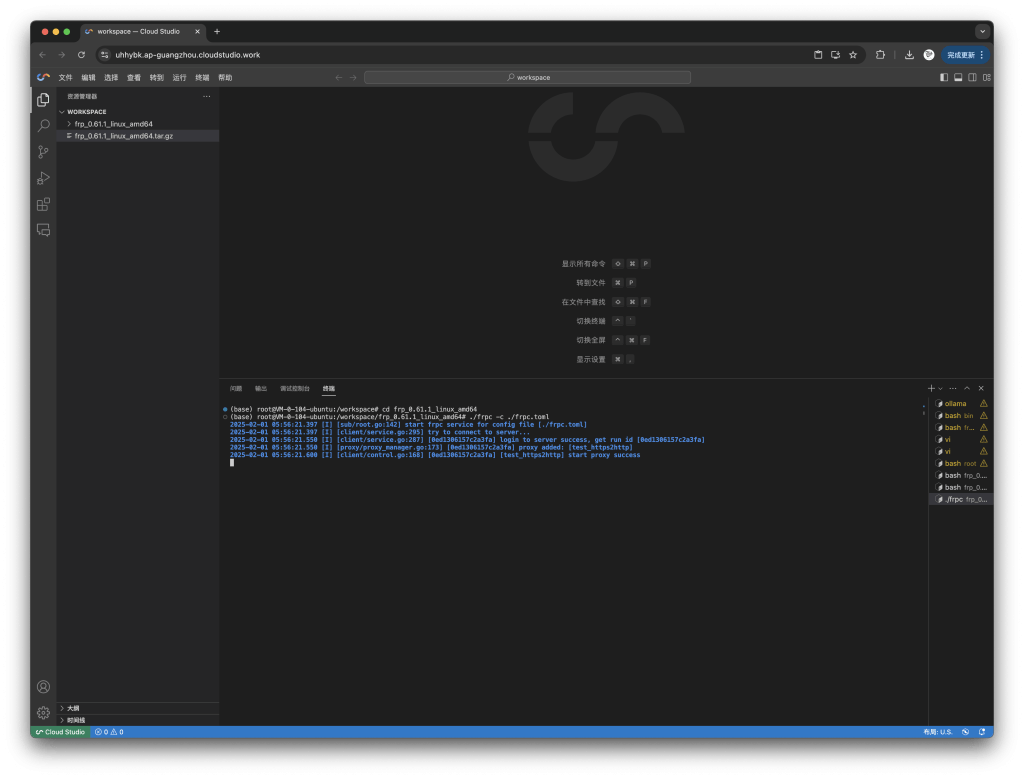Select the ./frpc terminal in the list
This screenshot has width=1024, height=778.
[x=961, y=499]
